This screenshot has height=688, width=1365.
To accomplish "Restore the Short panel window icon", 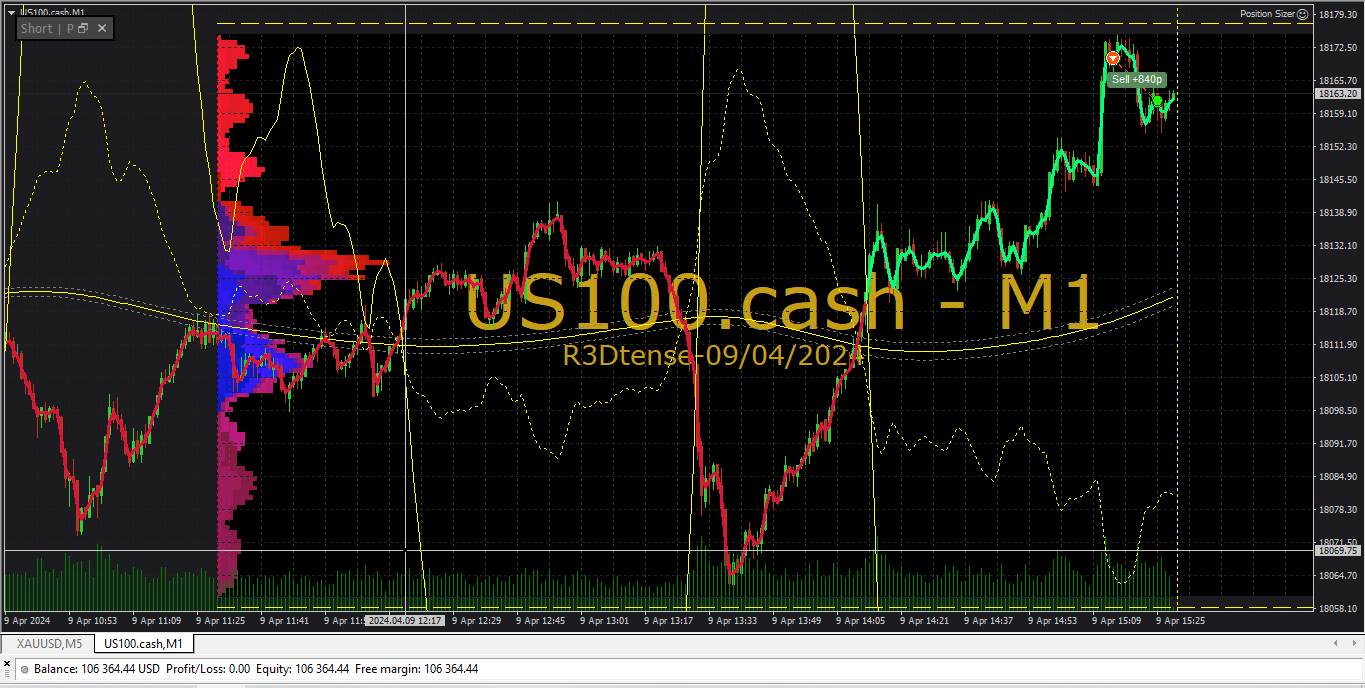I will [x=83, y=28].
